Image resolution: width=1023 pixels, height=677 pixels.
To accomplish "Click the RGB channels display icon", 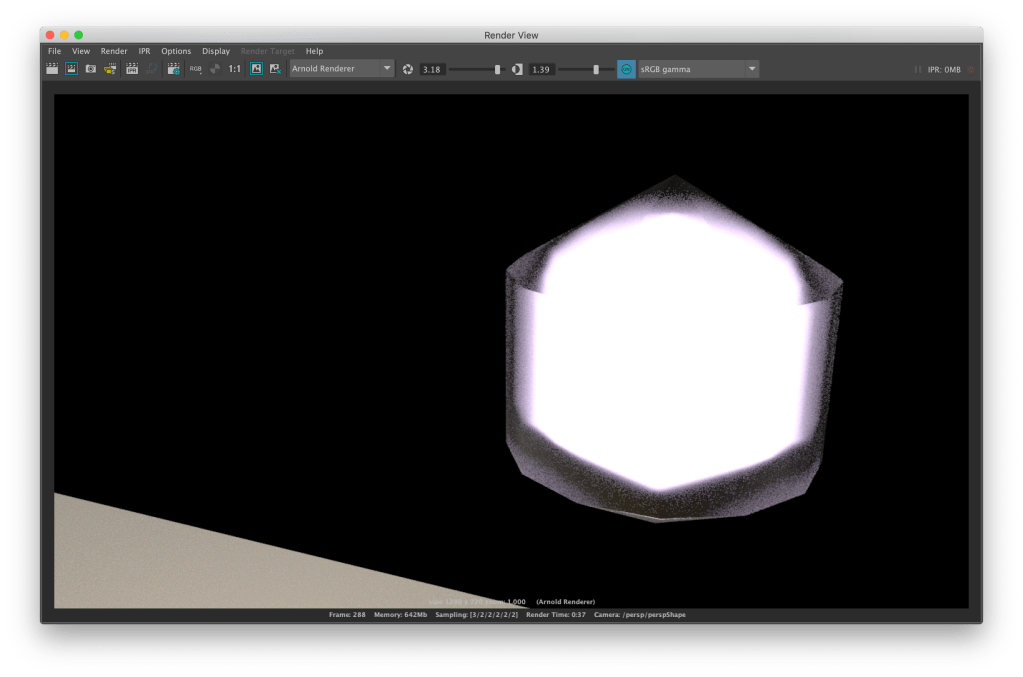I will 195,69.
